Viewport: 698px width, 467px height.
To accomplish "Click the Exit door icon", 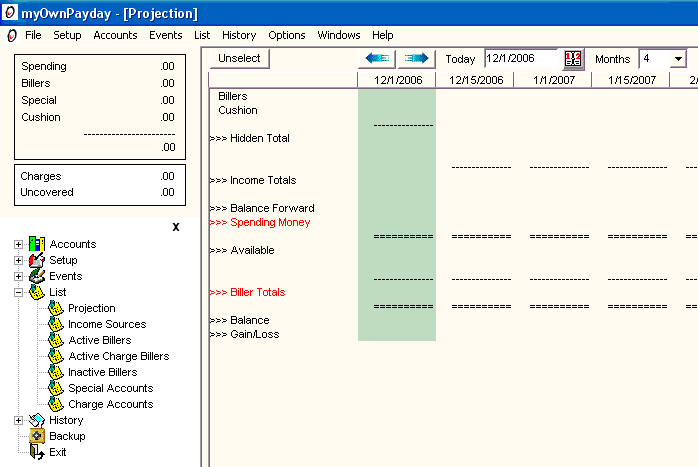I will tap(37, 452).
